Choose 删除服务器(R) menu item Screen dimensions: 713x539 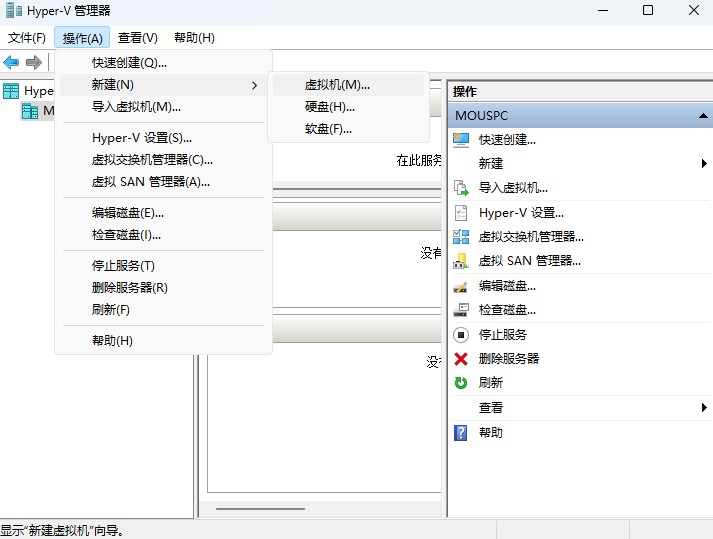click(x=163, y=287)
